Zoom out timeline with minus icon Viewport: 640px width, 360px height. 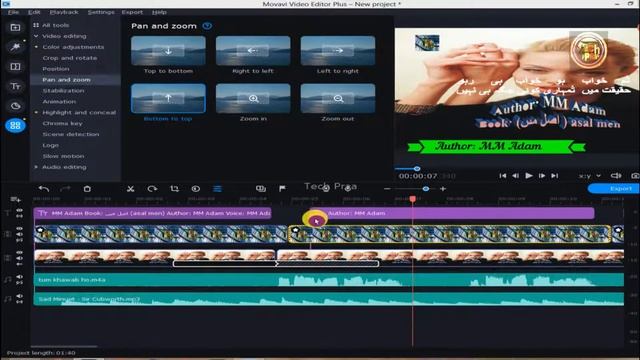tap(387, 189)
